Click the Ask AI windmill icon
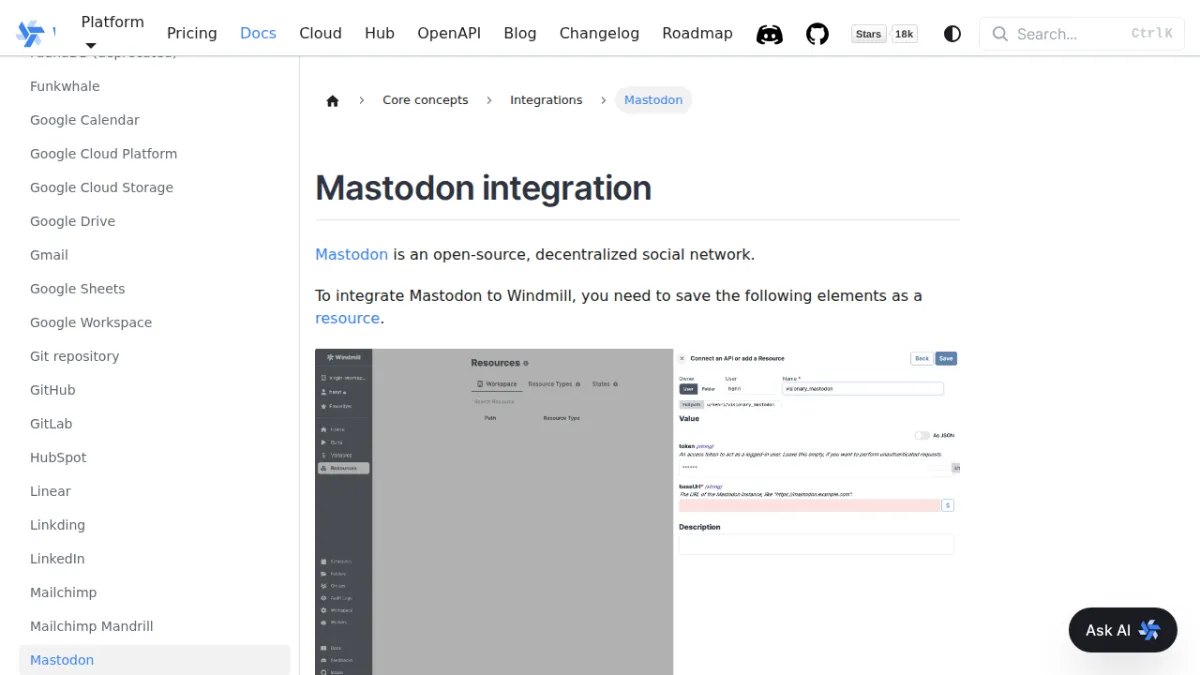The width and height of the screenshot is (1200, 675). 1149,630
